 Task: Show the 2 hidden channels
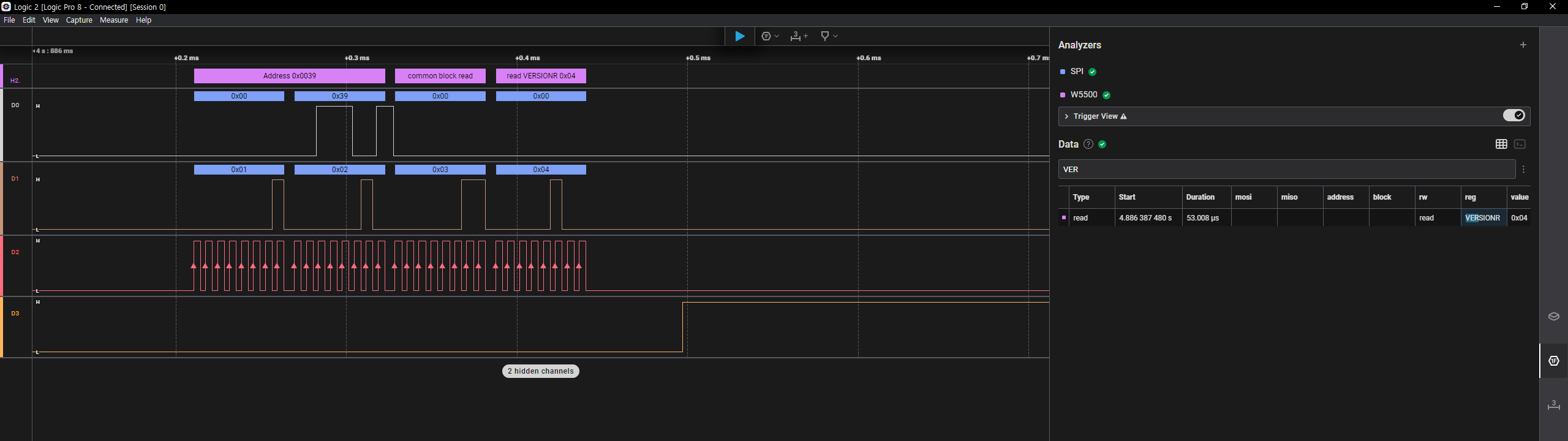[541, 371]
